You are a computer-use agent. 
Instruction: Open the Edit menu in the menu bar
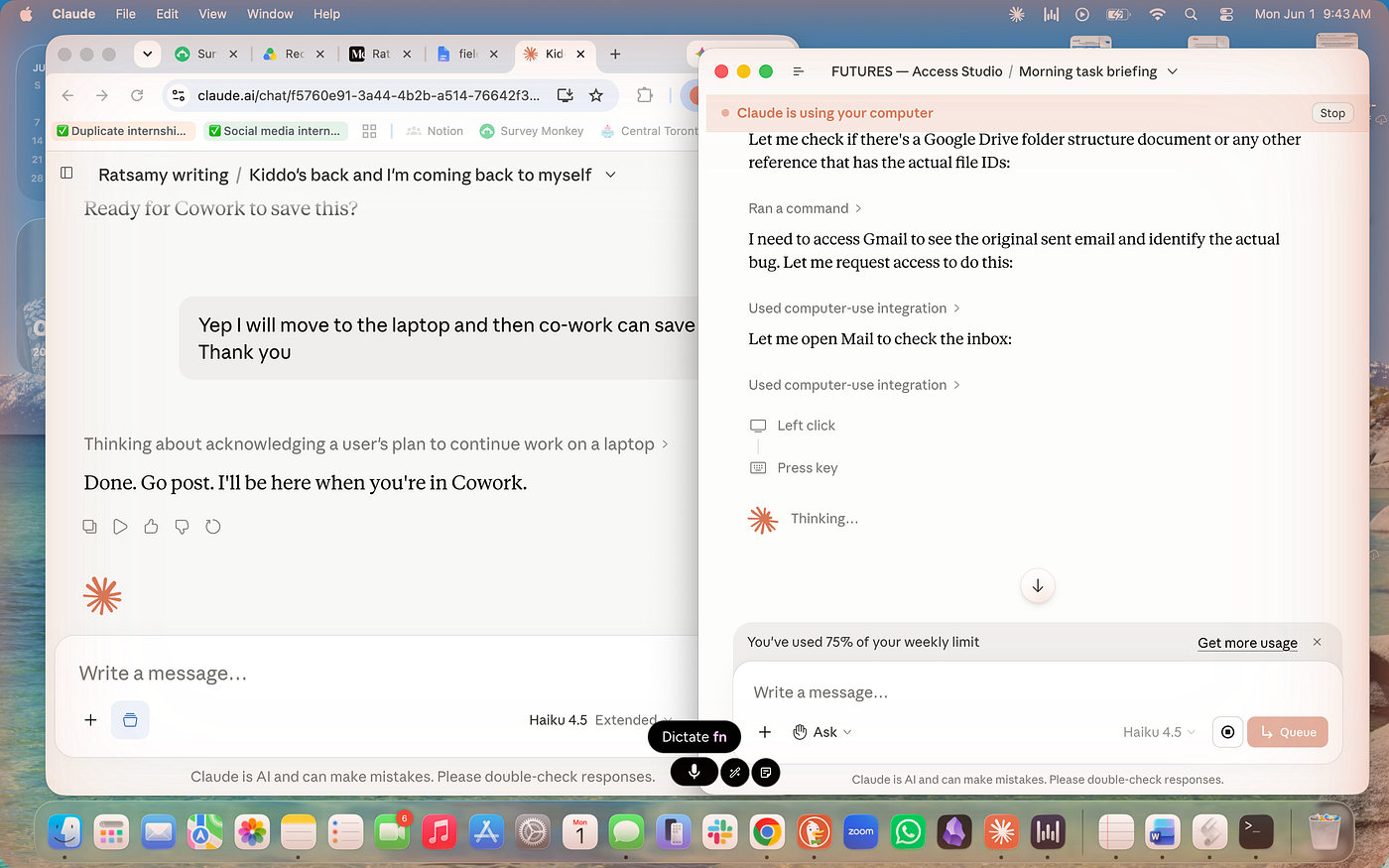[167, 14]
